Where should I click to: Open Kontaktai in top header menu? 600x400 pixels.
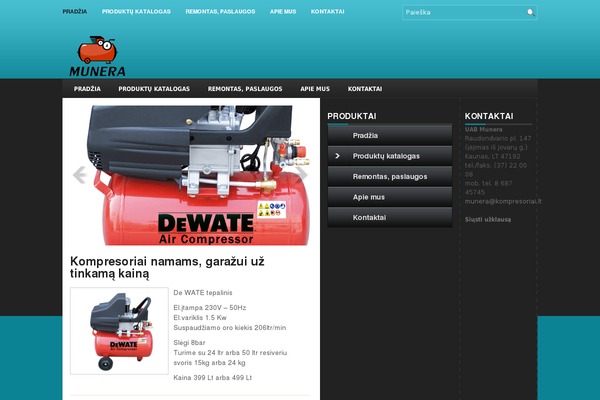point(328,11)
